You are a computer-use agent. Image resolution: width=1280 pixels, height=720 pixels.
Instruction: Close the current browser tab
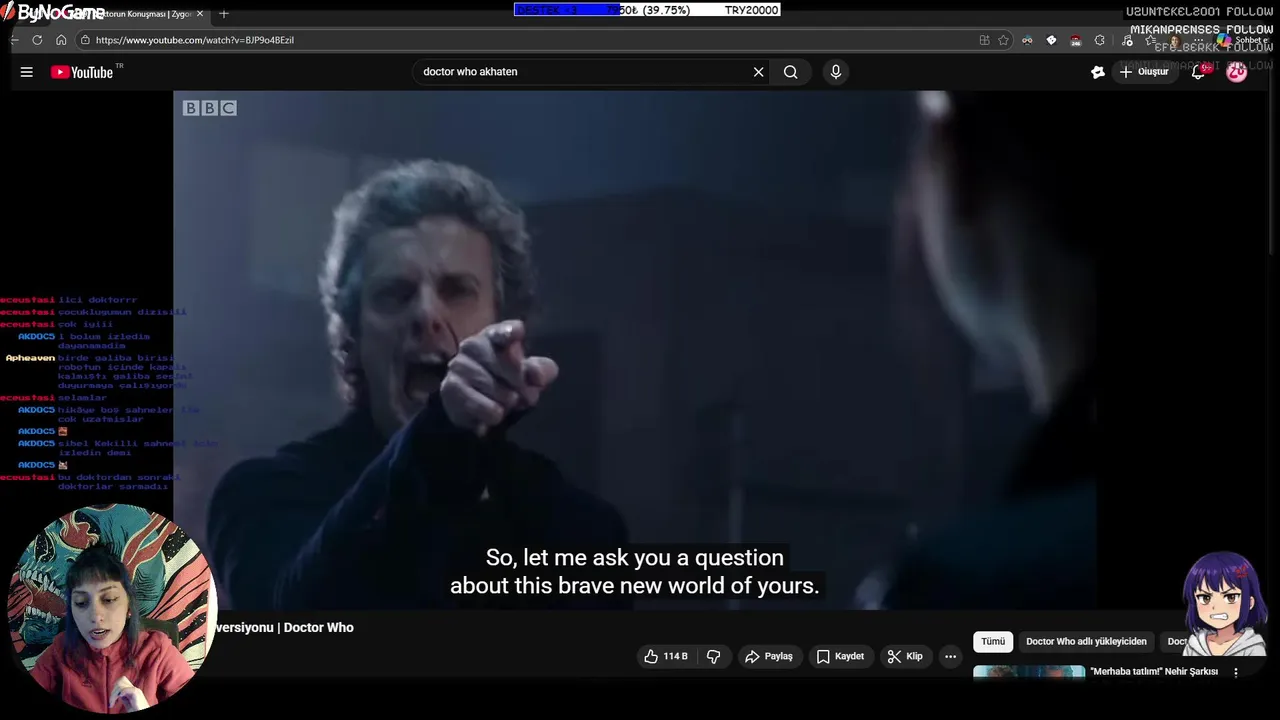click(200, 14)
